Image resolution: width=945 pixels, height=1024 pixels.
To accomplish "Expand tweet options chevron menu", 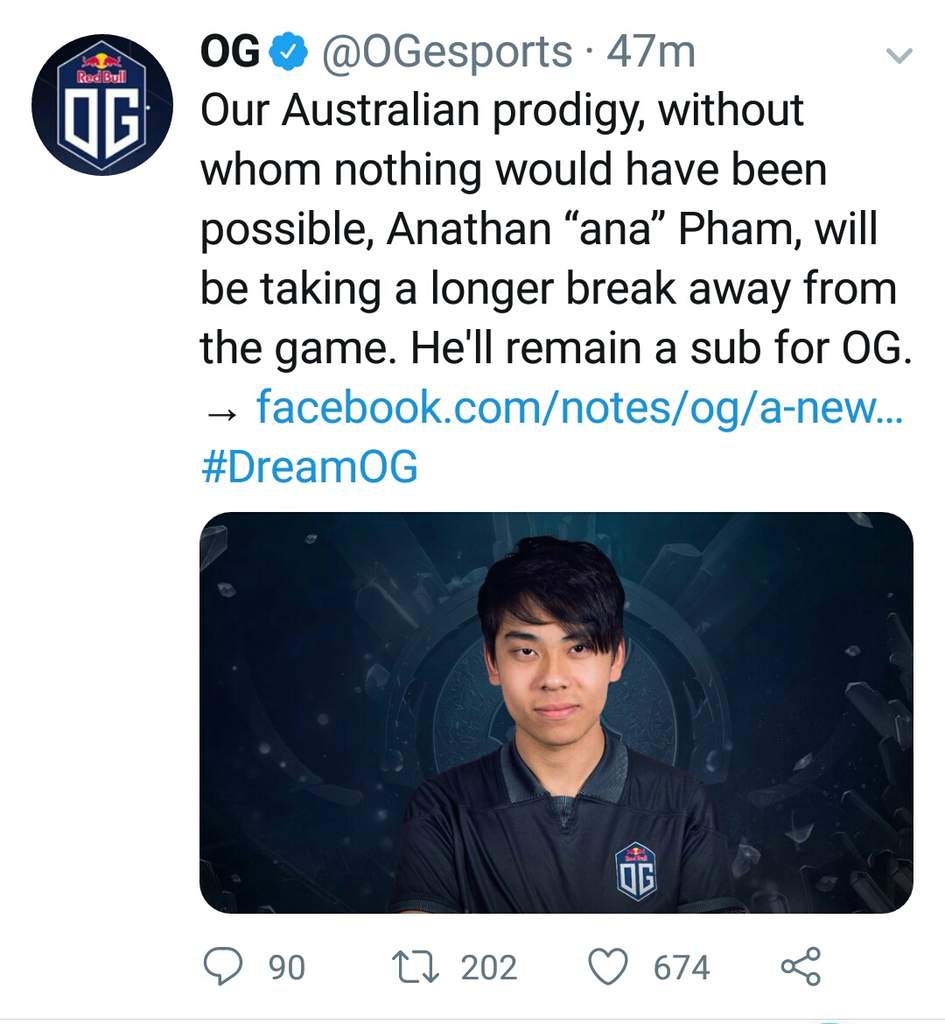I will point(899,56).
